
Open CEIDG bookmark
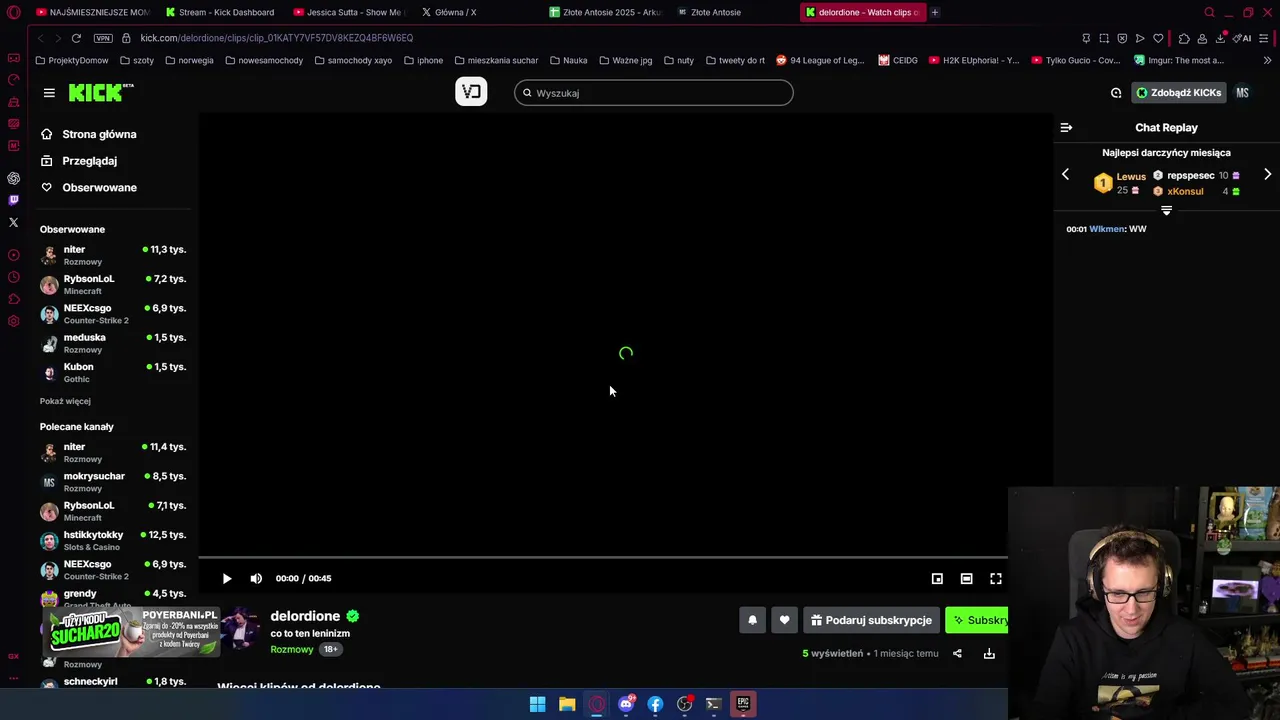coord(898,60)
